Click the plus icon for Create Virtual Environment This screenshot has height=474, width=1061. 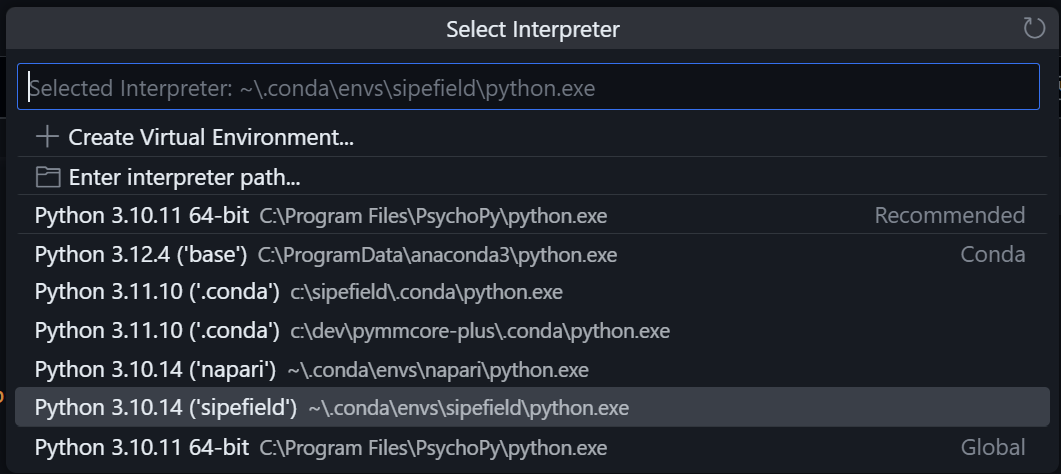[47, 137]
